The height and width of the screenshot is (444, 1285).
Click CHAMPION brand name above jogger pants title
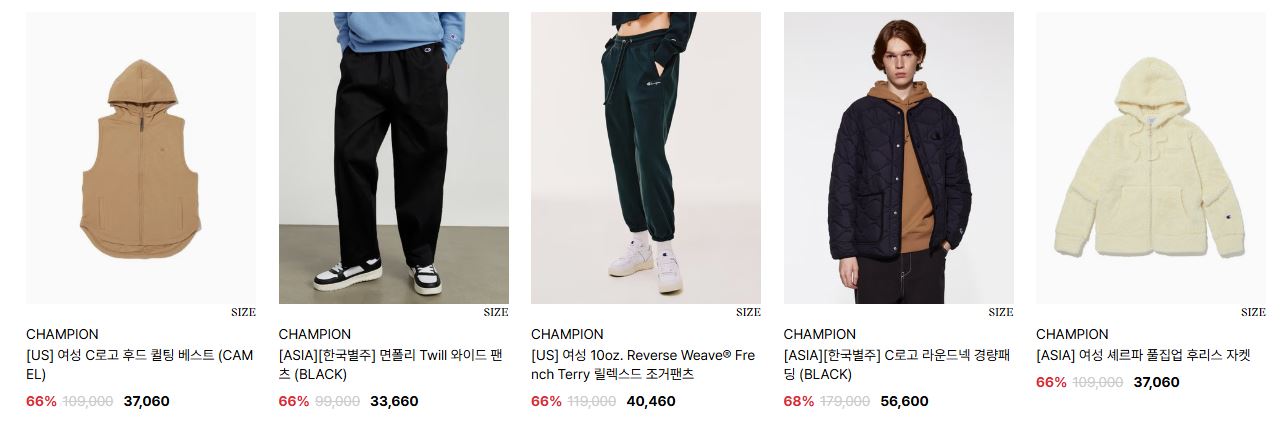[x=567, y=334]
